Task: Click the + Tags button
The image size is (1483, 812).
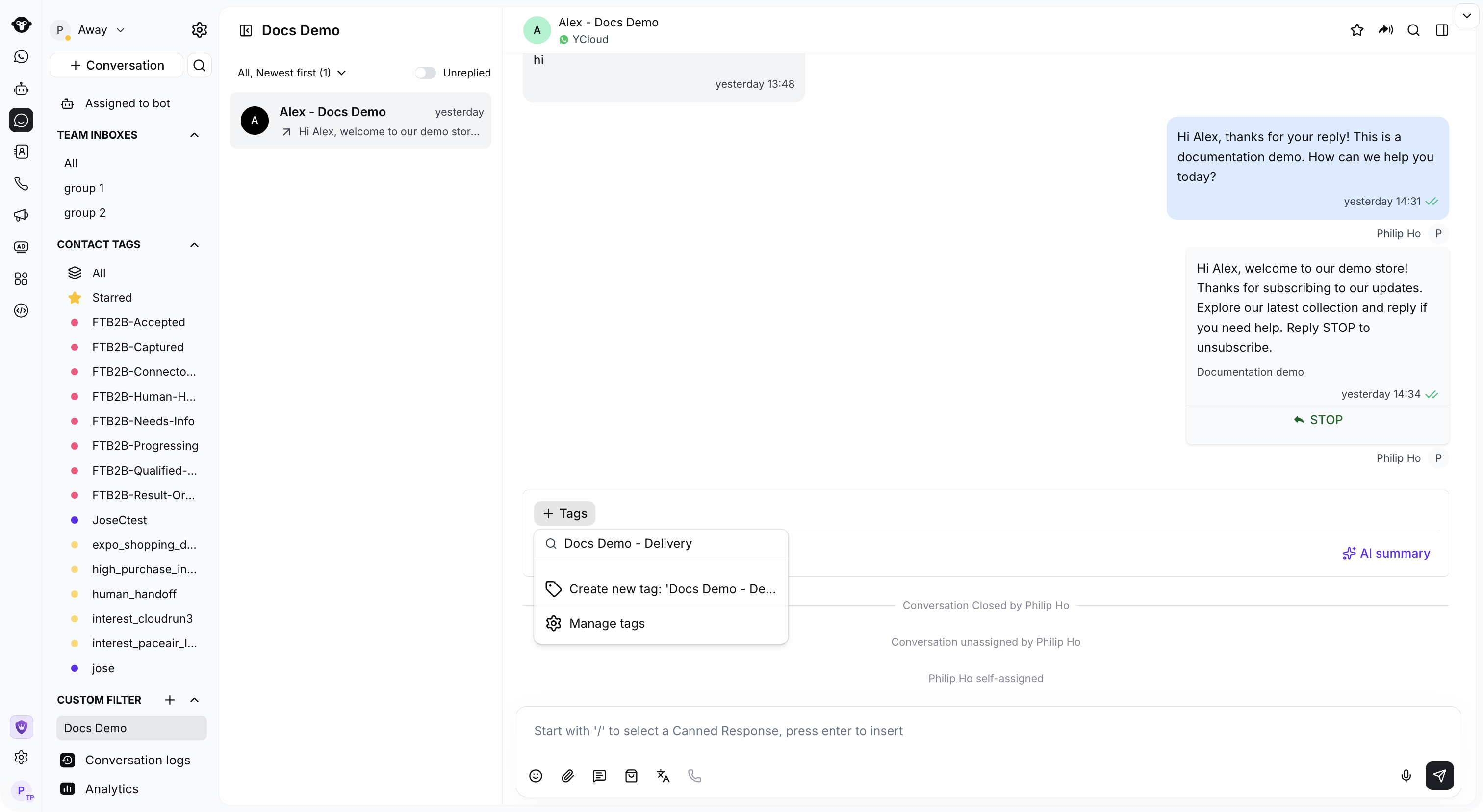Action: (565, 513)
